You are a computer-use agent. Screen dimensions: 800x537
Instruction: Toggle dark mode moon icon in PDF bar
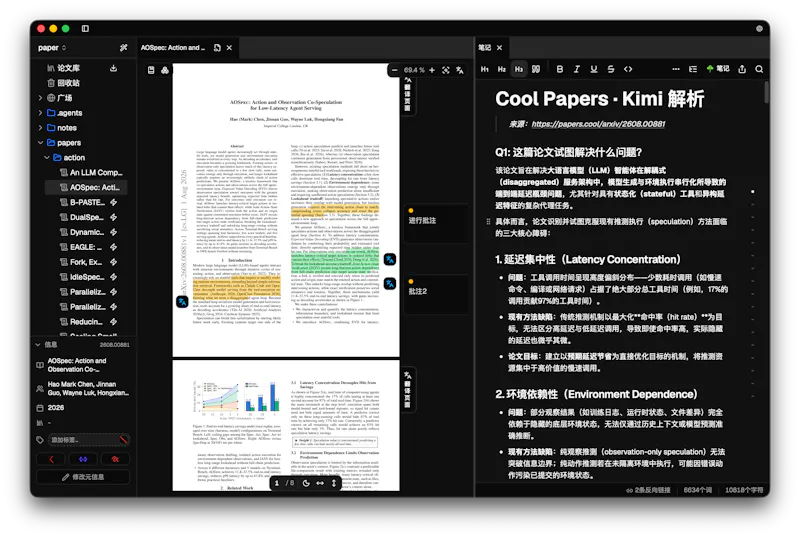coord(306,483)
